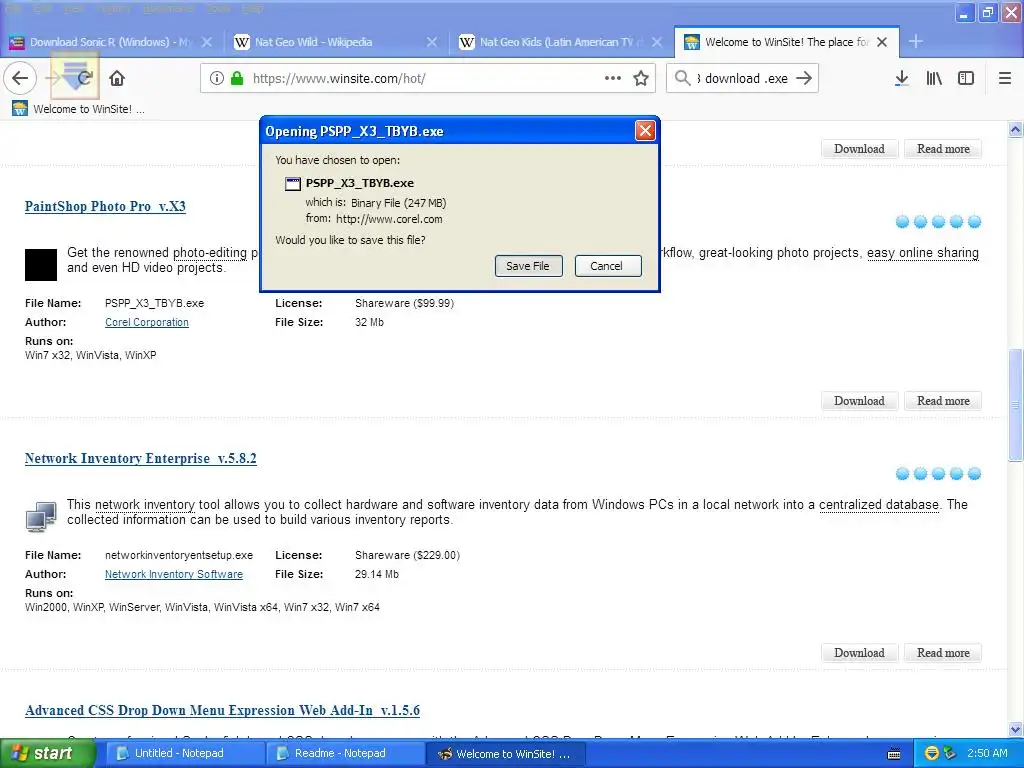Screen dimensions: 1024x768
Task: Read more about Network Inventory Enterprise
Action: click(x=943, y=653)
